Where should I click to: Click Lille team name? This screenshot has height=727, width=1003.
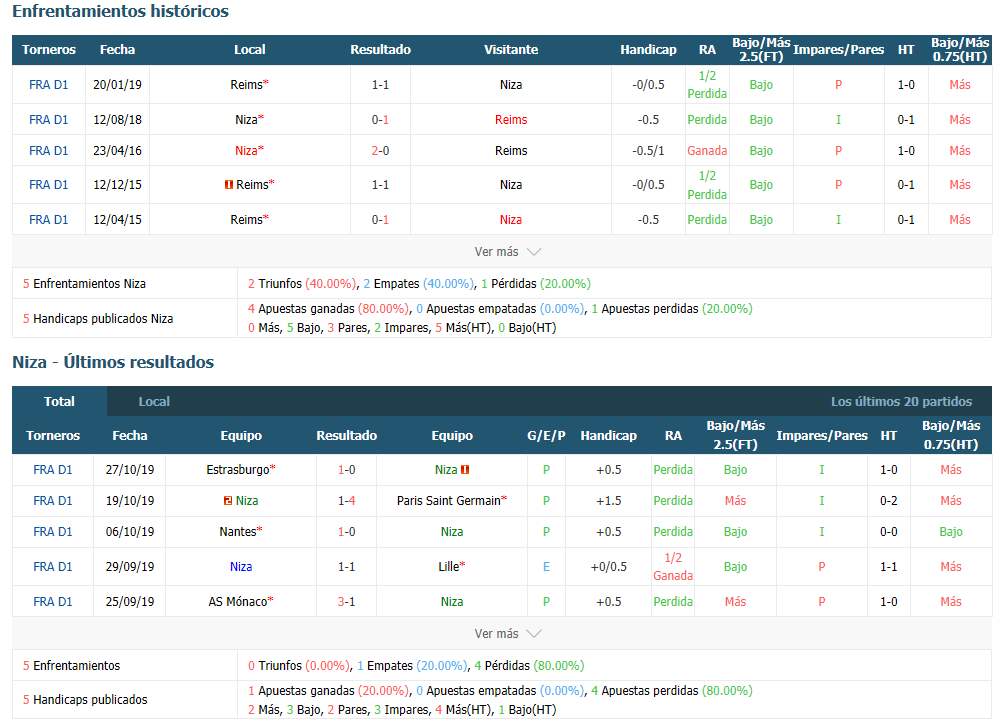click(449, 567)
